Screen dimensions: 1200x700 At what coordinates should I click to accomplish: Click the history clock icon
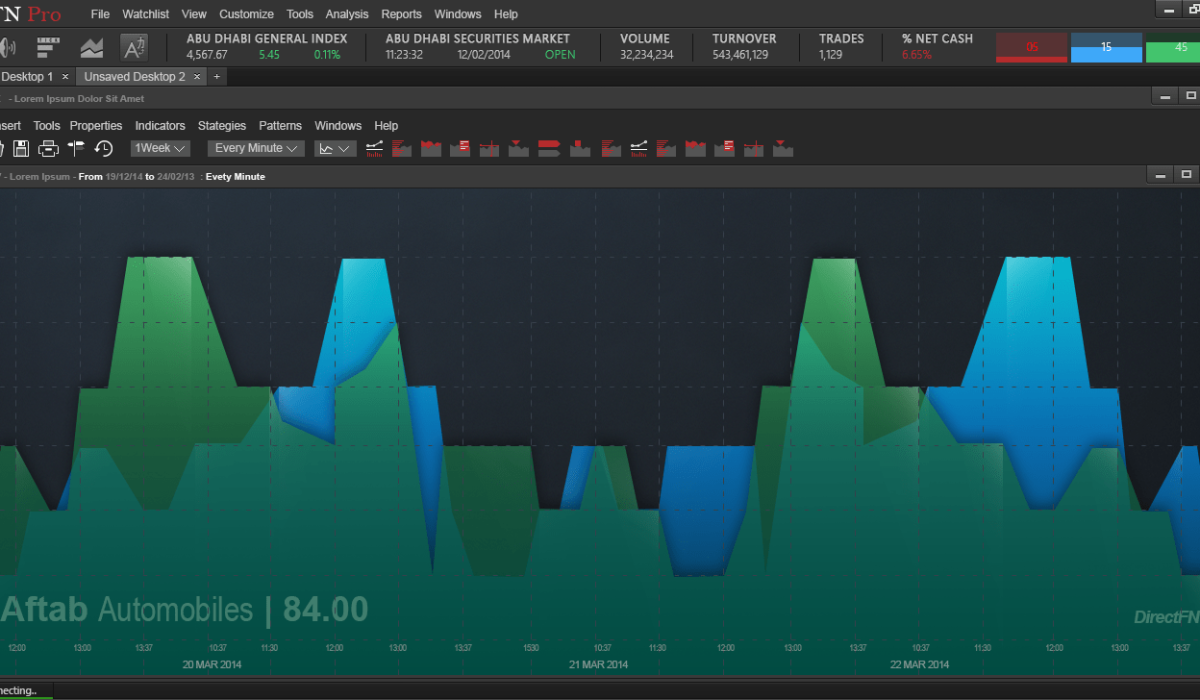(103, 148)
